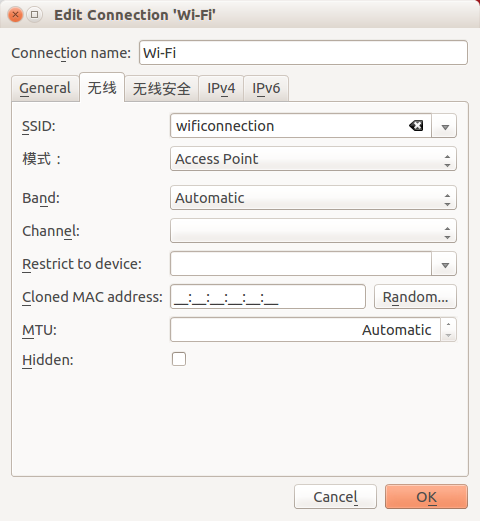
Task: Confirm changes with the OK button
Action: (x=426, y=497)
